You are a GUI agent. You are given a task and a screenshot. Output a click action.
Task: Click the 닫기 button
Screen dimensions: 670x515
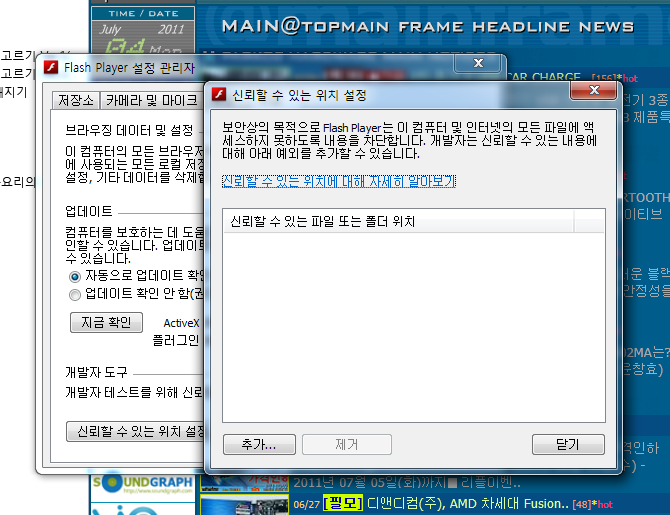[x=568, y=444]
